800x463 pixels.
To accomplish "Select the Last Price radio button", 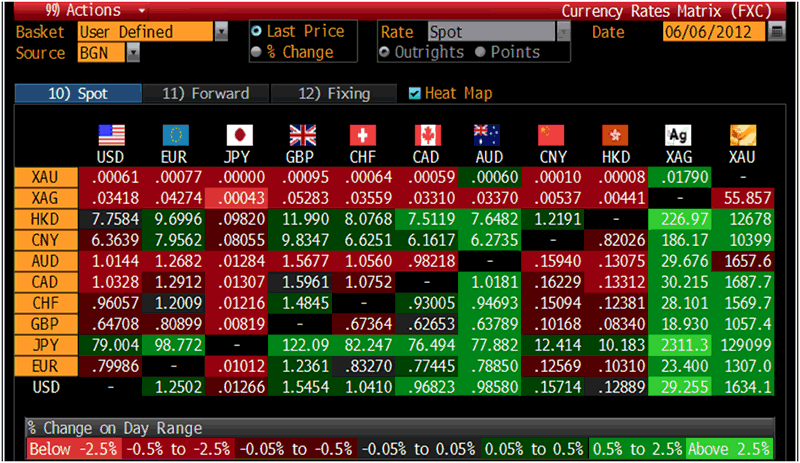I will pos(256,32).
